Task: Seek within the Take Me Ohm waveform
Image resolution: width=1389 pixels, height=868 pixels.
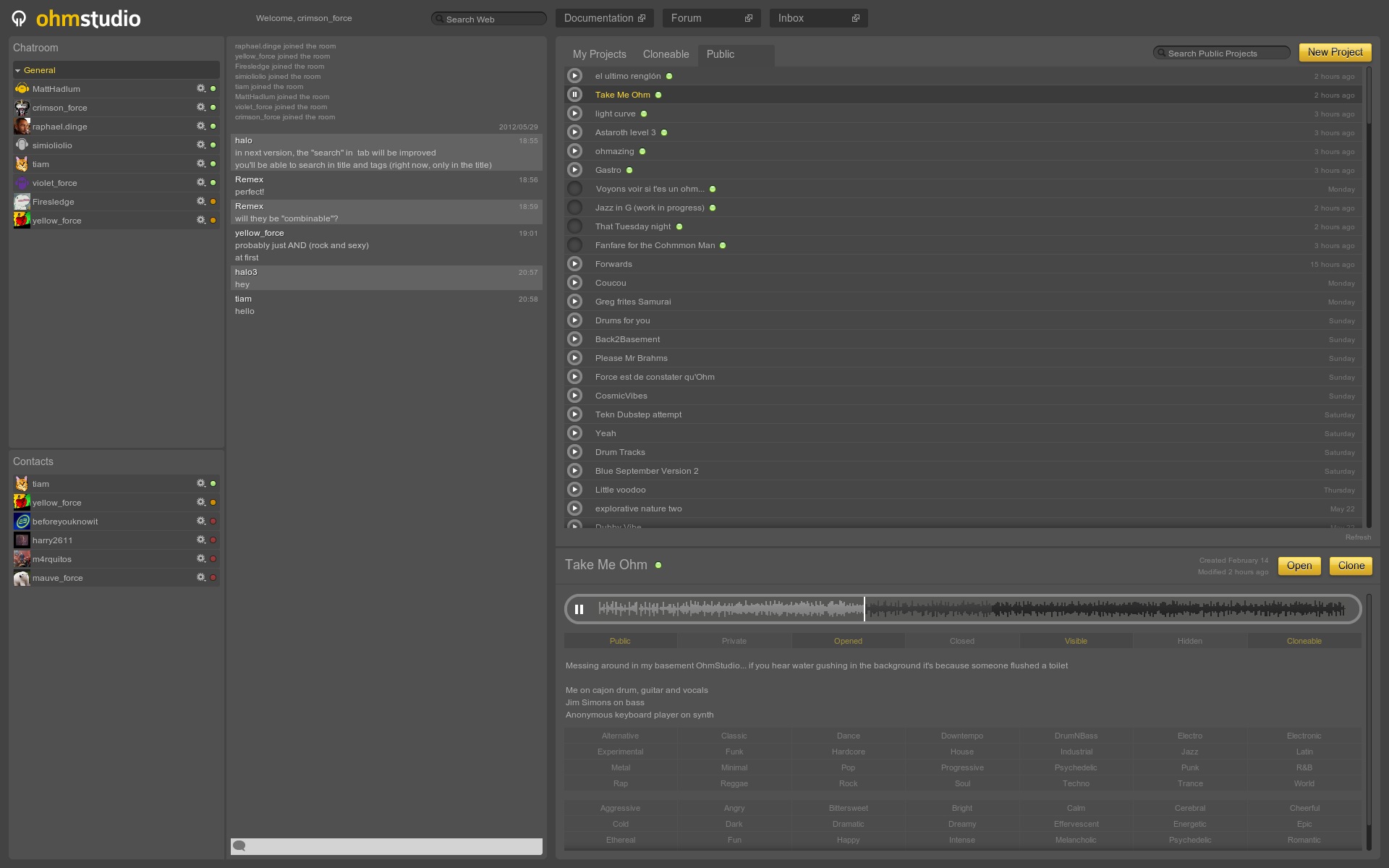Action: pos(971,609)
